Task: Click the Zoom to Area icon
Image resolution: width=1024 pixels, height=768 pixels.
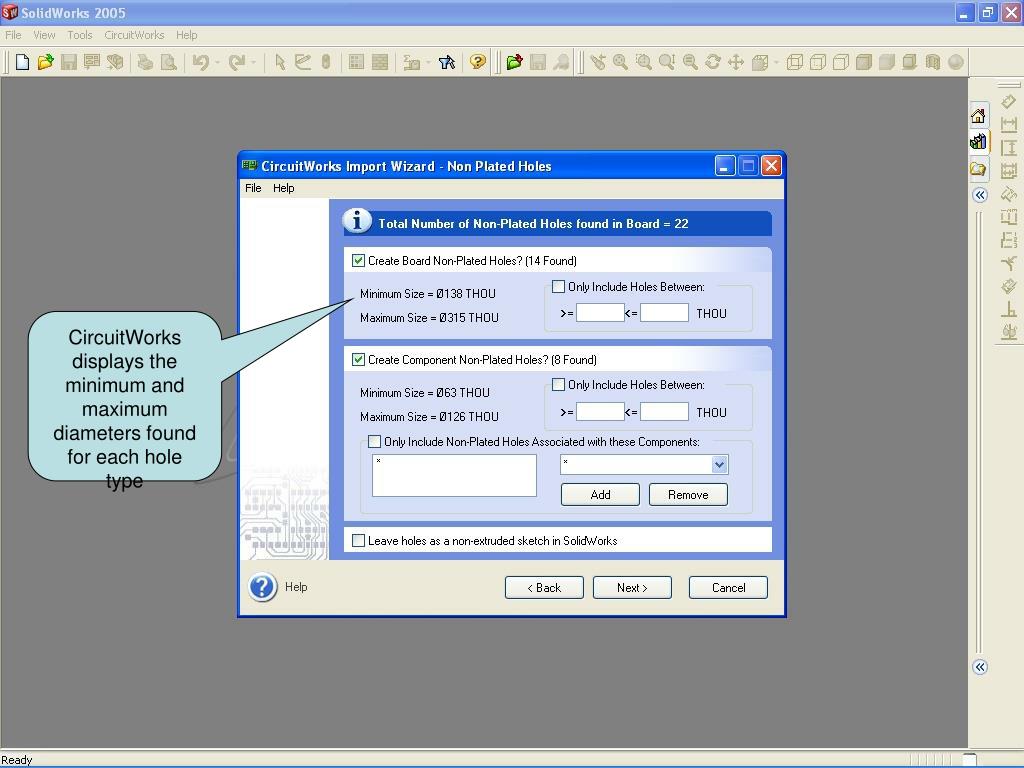Action: (644, 62)
